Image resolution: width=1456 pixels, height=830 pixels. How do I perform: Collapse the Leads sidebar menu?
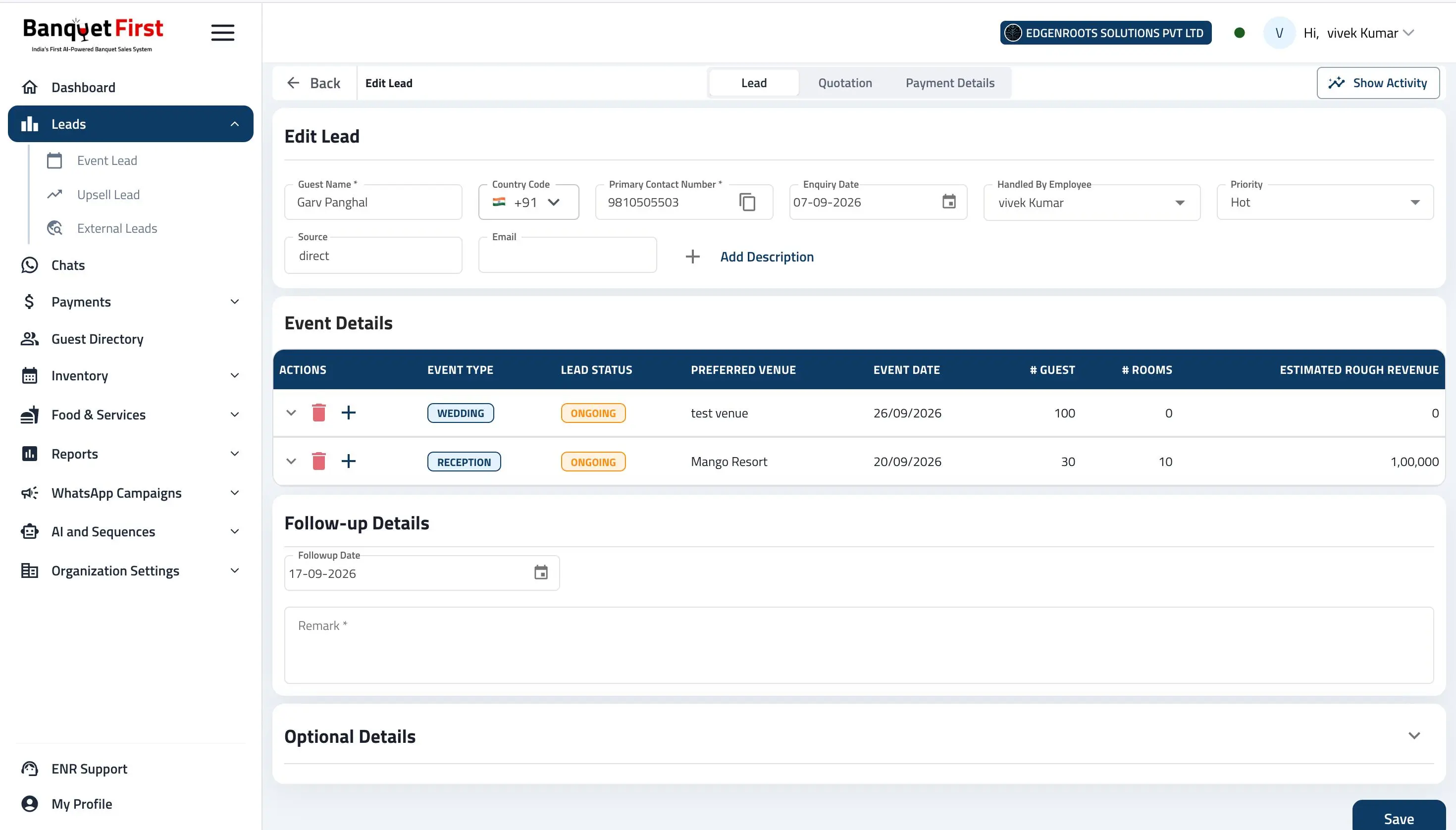click(234, 124)
